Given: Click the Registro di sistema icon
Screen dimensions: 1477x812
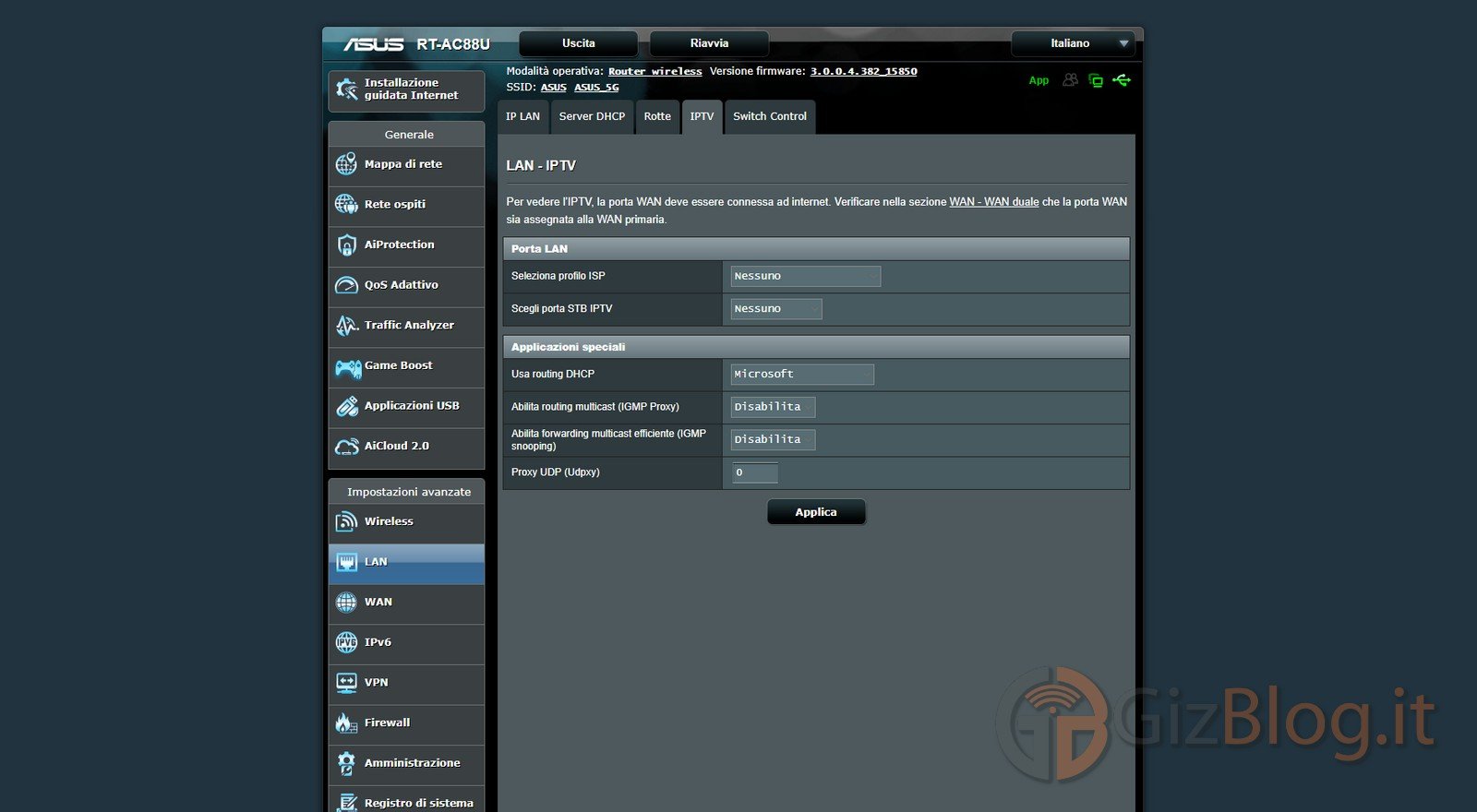Looking at the screenshot, I should (346, 803).
